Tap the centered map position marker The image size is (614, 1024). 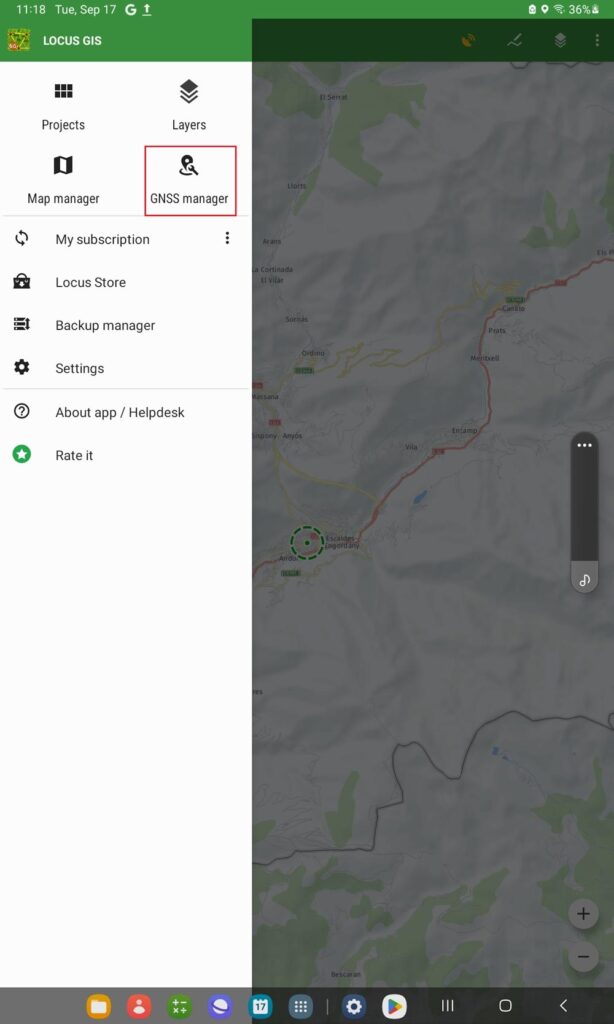(307, 544)
